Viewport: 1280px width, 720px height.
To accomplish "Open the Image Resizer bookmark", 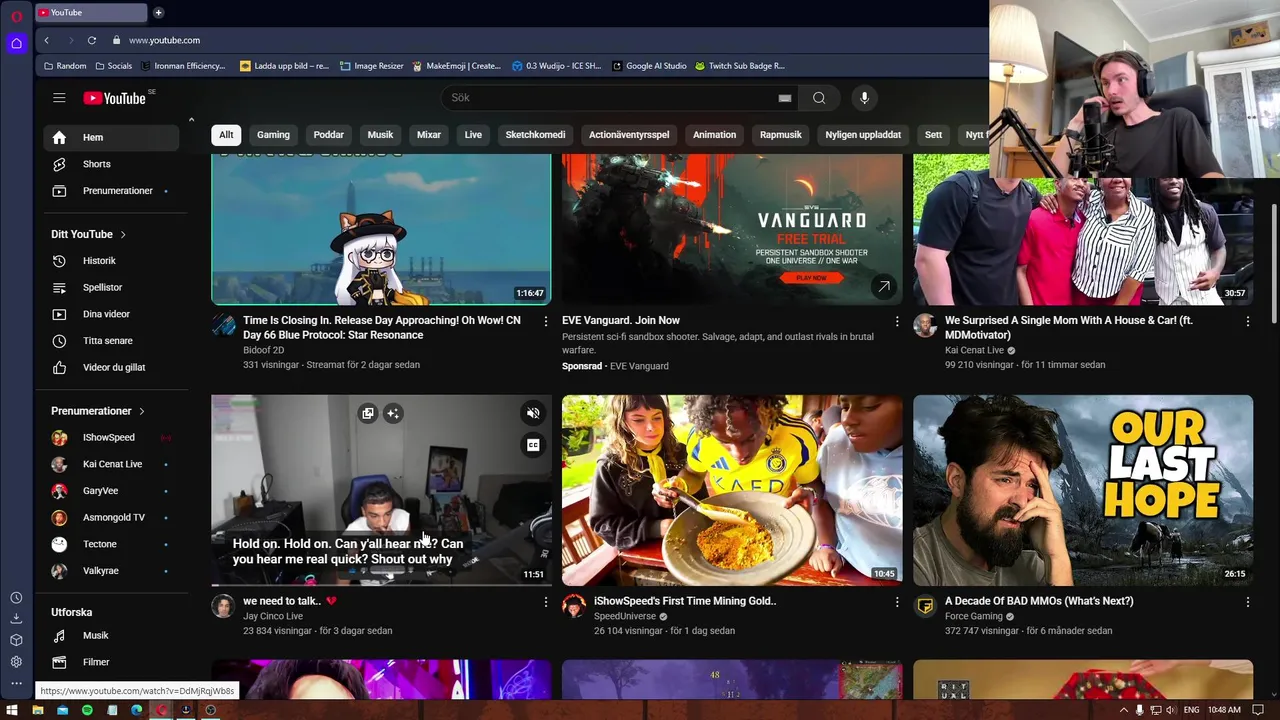I will coord(372,66).
